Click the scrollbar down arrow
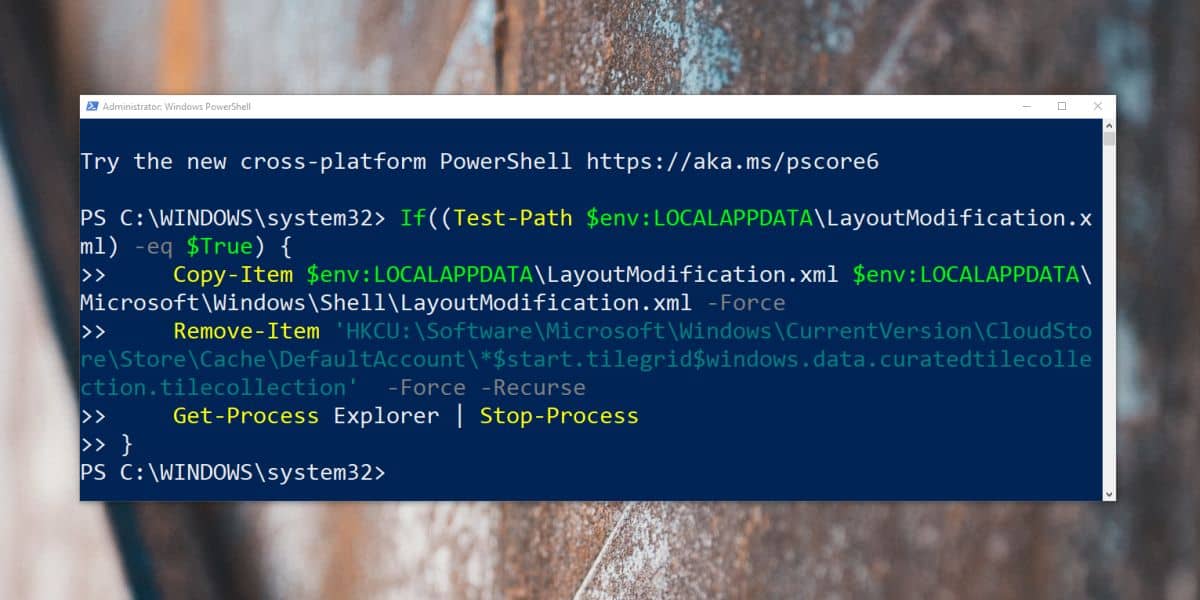The width and height of the screenshot is (1200, 600). coord(1108,493)
